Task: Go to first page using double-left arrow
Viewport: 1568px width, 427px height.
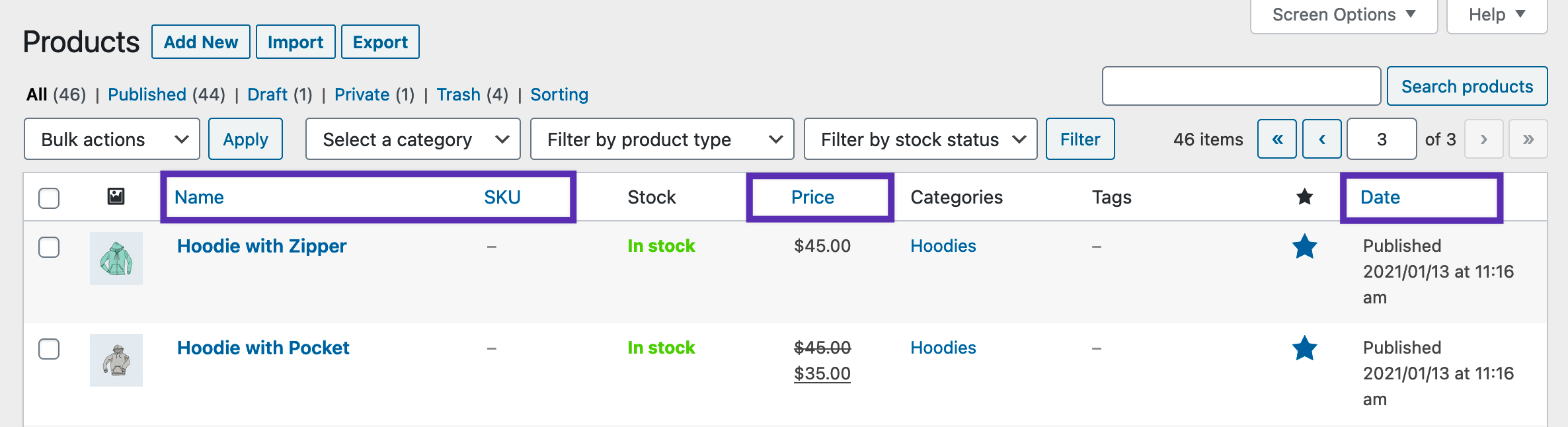Action: tap(1276, 139)
